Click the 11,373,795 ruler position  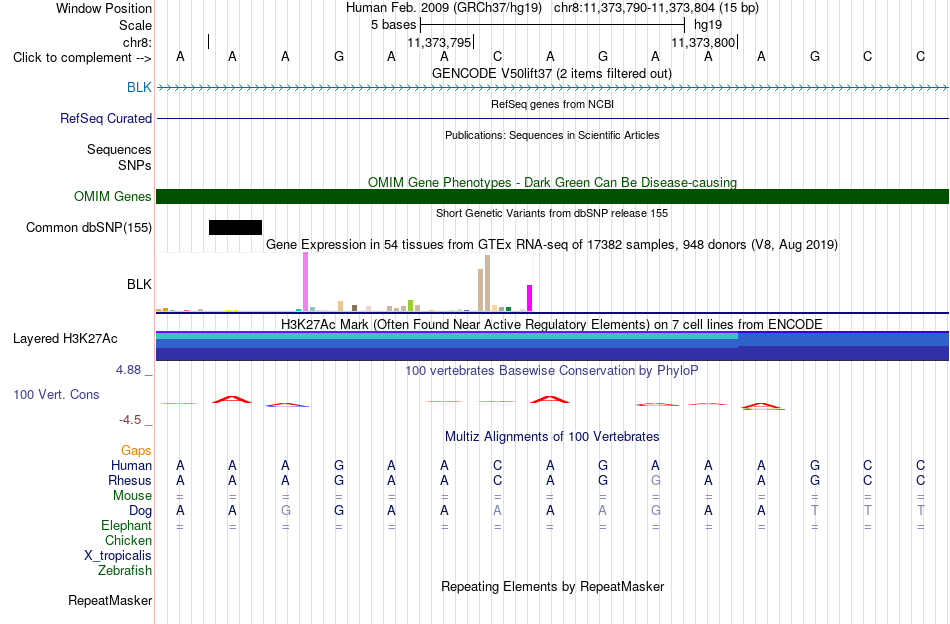point(439,42)
